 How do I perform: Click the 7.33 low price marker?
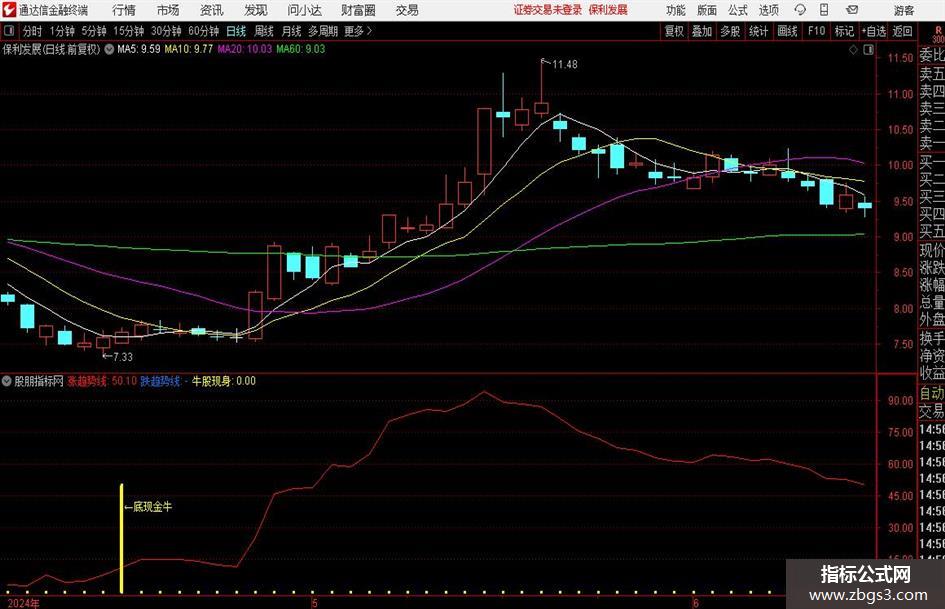pos(122,357)
